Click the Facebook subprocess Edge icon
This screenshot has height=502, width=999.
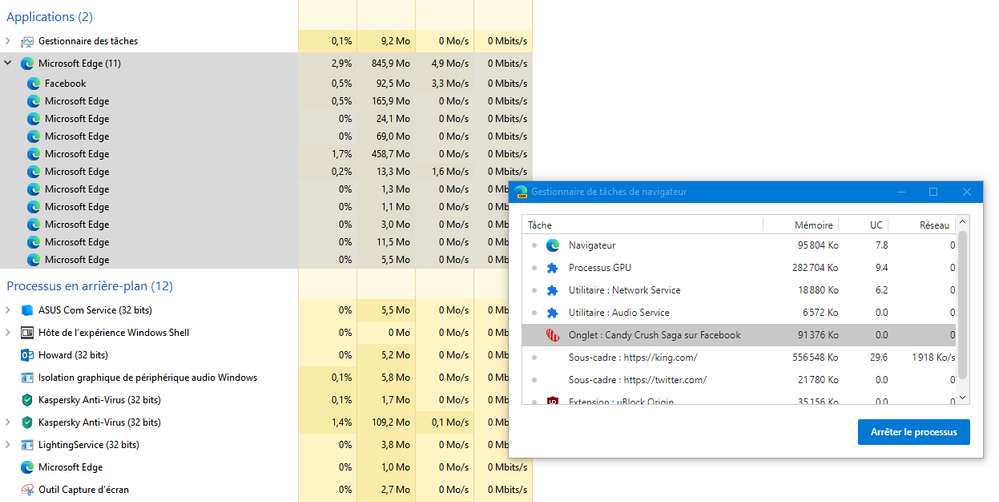[x=33, y=83]
